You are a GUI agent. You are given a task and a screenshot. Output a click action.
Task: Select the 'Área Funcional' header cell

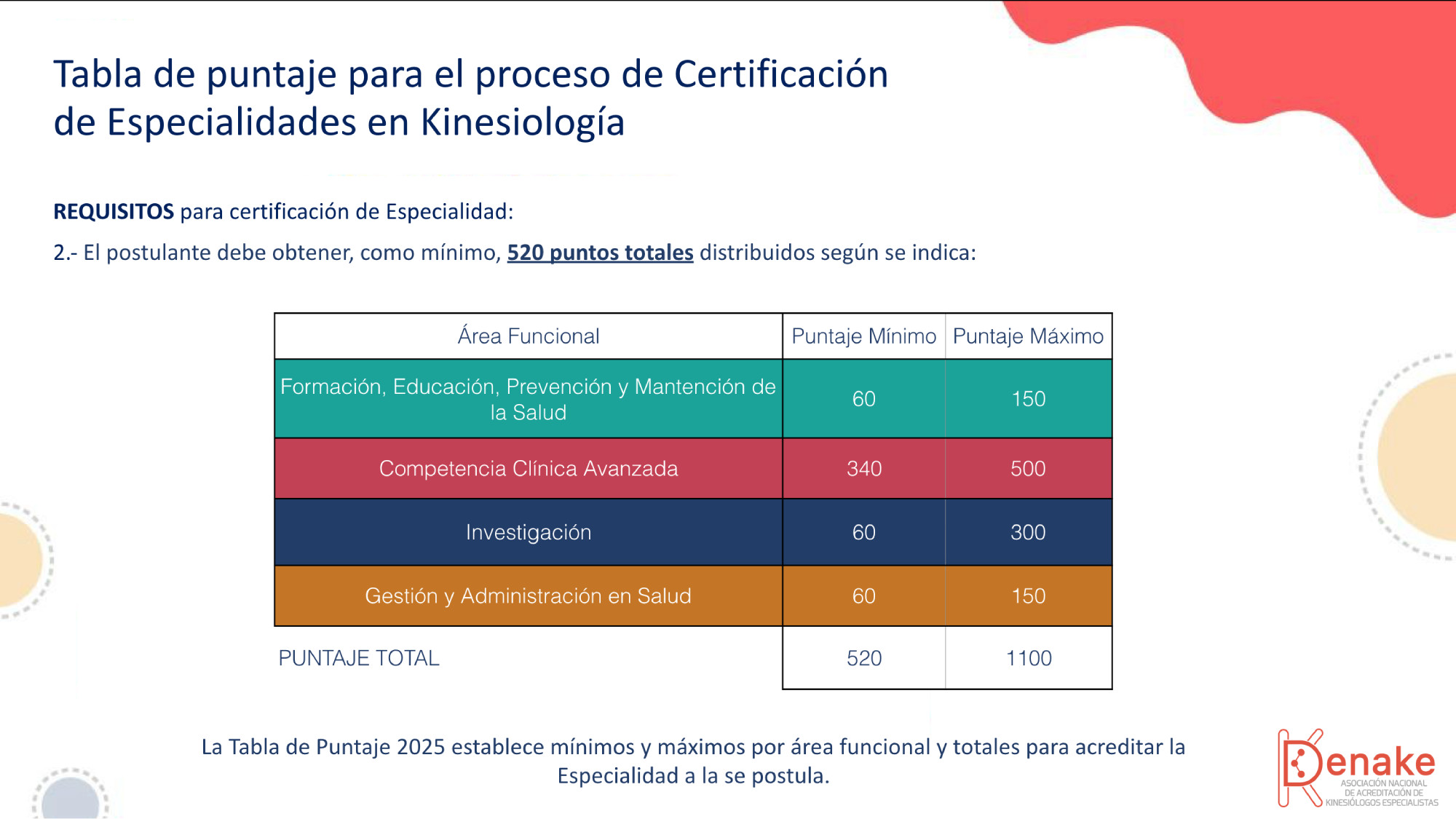point(528,336)
